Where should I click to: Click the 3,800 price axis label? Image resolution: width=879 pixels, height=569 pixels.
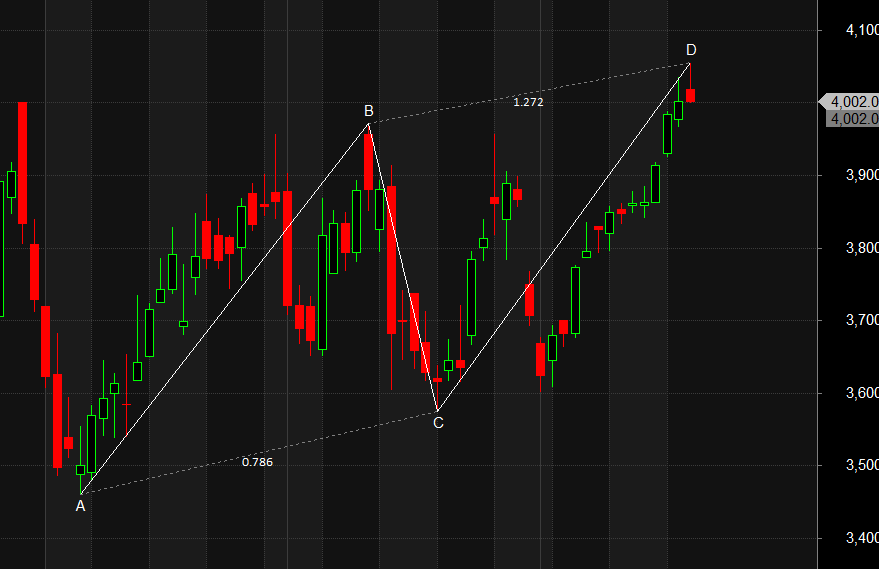(x=861, y=248)
